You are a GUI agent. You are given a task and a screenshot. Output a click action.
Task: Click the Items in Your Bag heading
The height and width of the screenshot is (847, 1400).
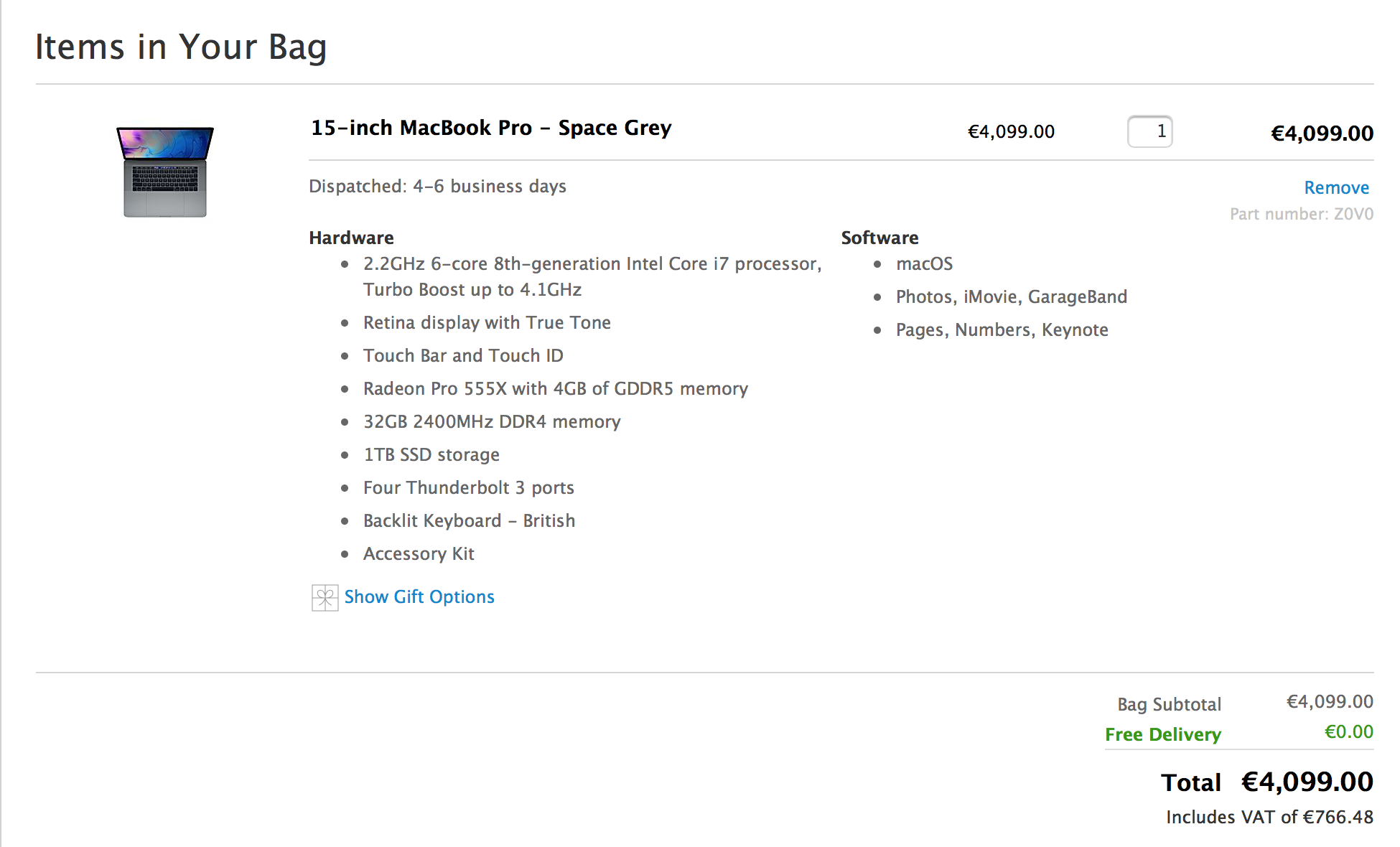coord(181,47)
